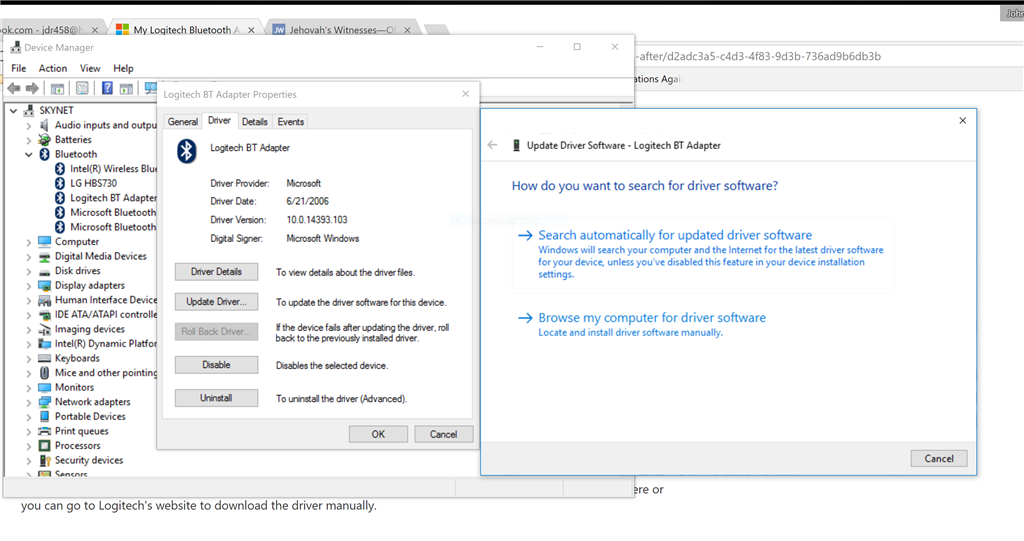This screenshot has width=1024, height=541.
Task: Expand Portable Devices
Action: pos(29,417)
